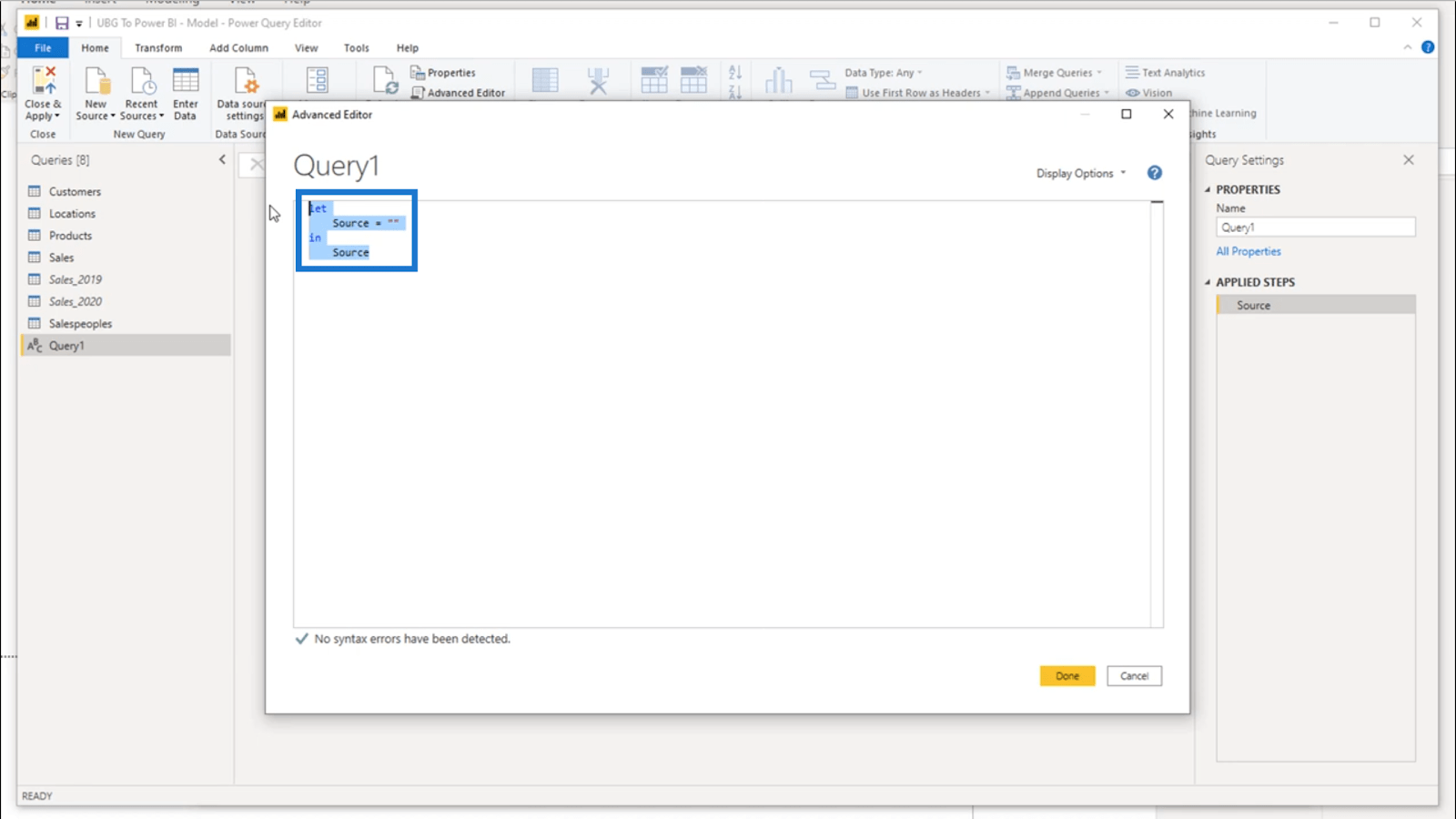Click the Close & Apply icon
Viewport: 1456px width, 819px height.
coord(44,81)
